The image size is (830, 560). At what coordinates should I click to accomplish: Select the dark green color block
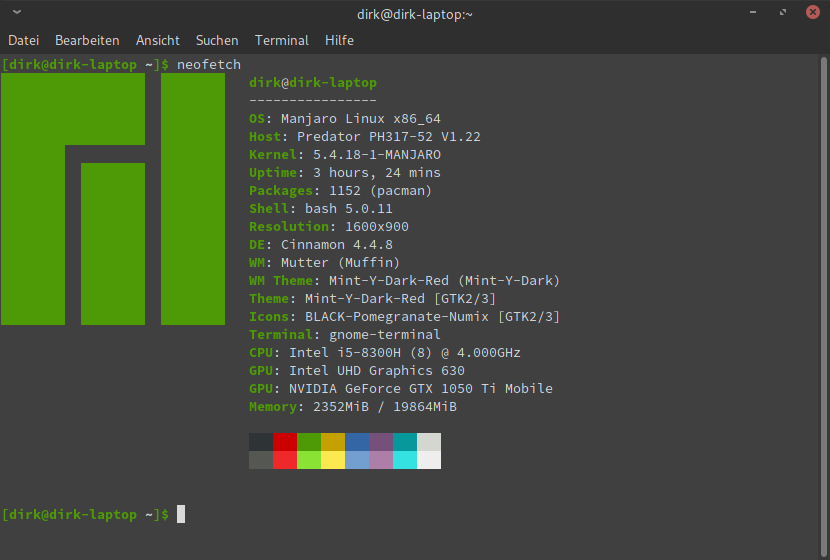point(309,442)
